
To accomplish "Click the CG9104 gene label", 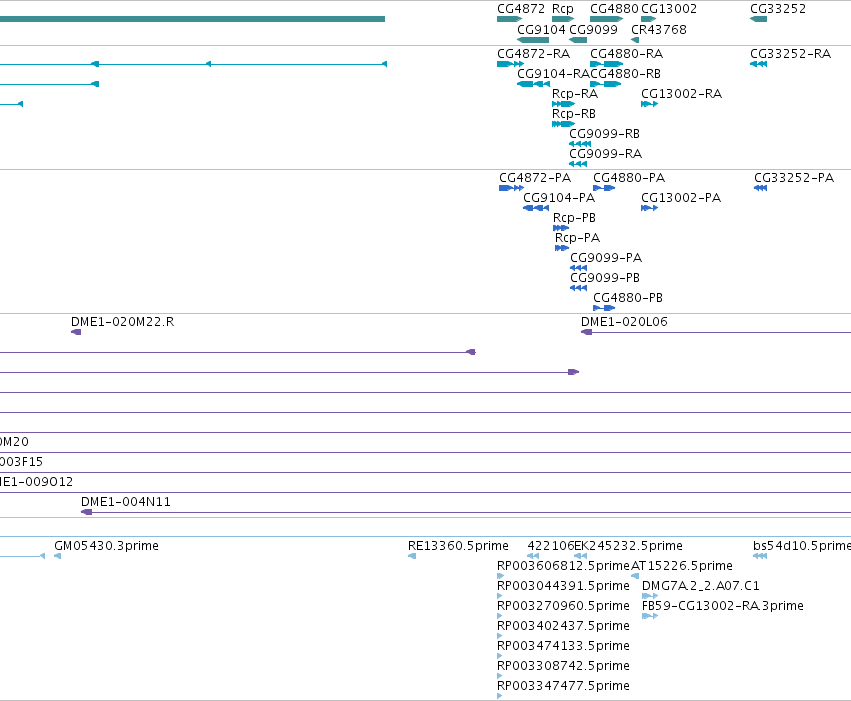I will tap(541, 29).
